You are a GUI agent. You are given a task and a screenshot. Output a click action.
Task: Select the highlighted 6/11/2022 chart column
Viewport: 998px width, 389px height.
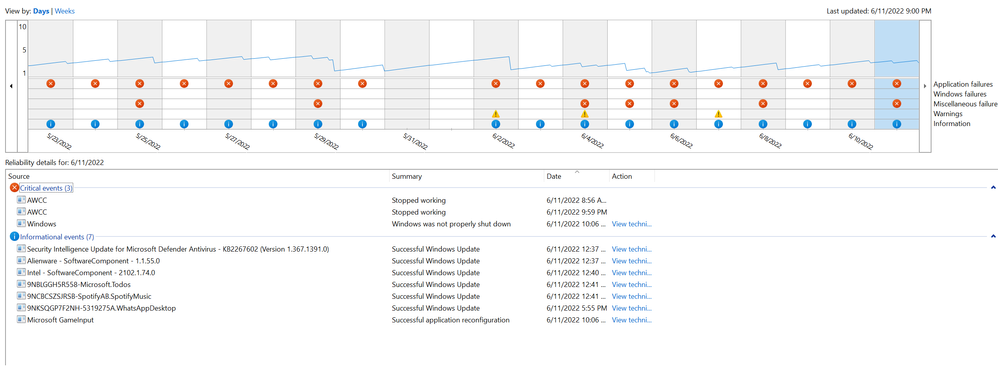897,75
